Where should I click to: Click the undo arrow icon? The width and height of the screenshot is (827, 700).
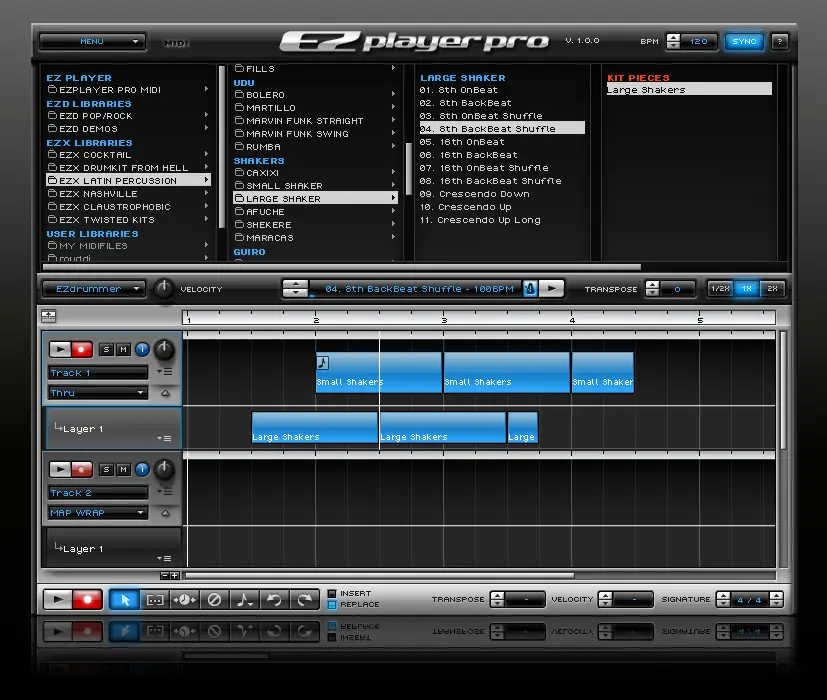tap(274, 600)
